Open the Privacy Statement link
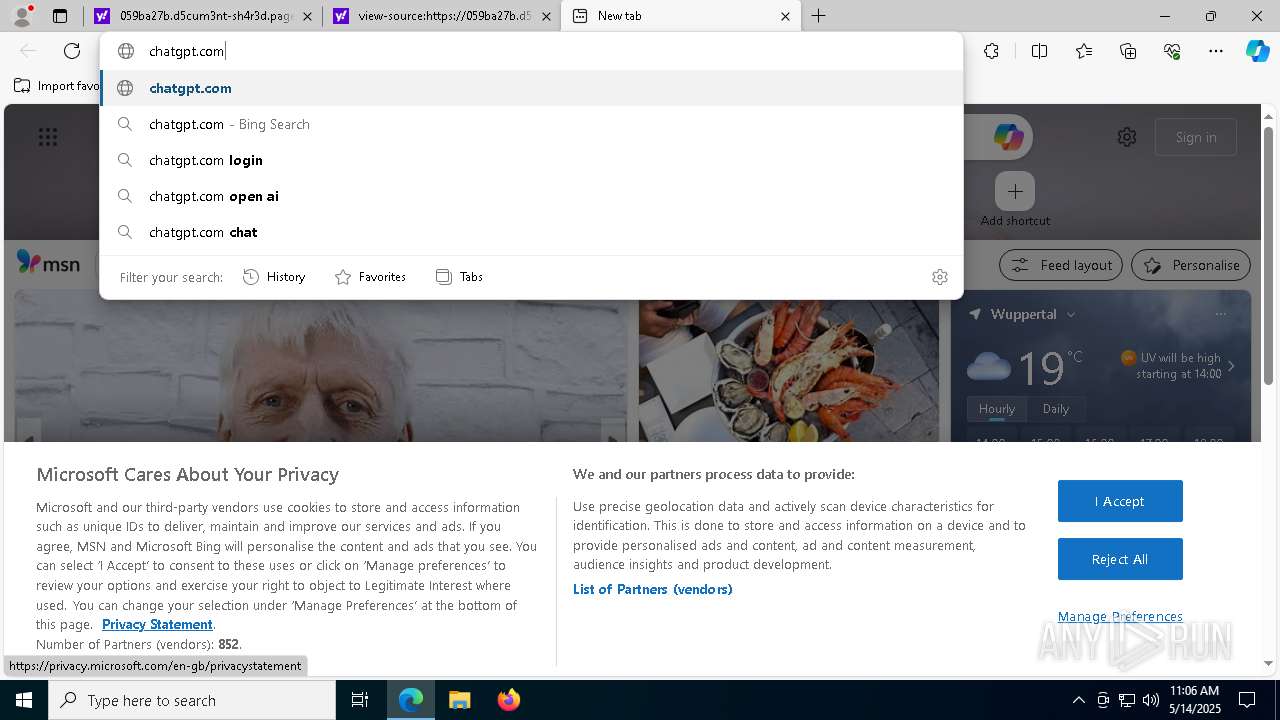This screenshot has width=1280, height=720. click(157, 624)
